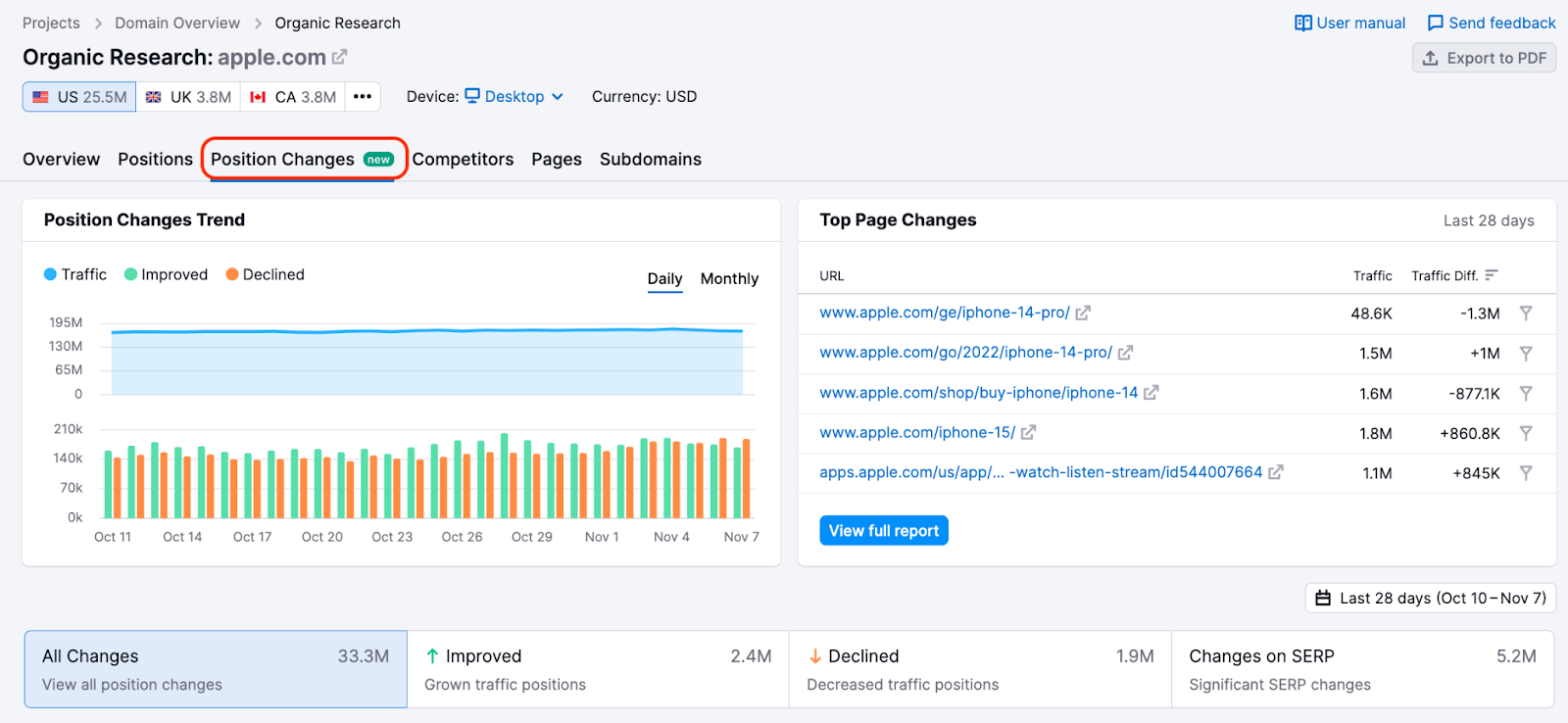Click filter icon for apps.apple.com row
Image resolution: width=1568 pixels, height=723 pixels.
(1526, 473)
